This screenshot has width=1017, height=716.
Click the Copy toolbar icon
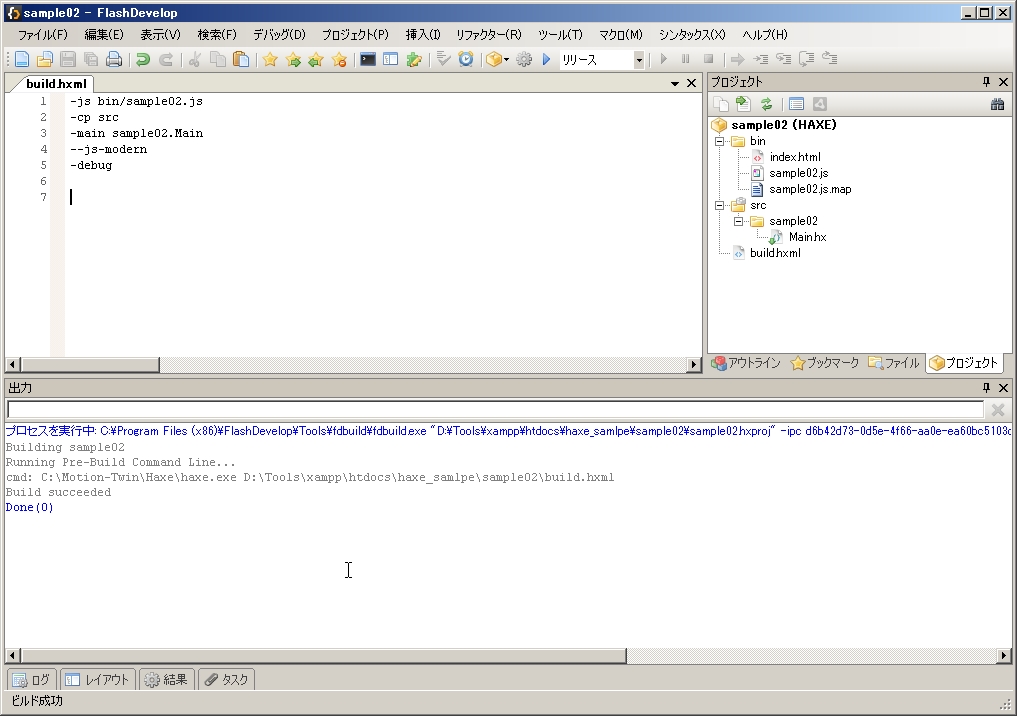(218, 60)
